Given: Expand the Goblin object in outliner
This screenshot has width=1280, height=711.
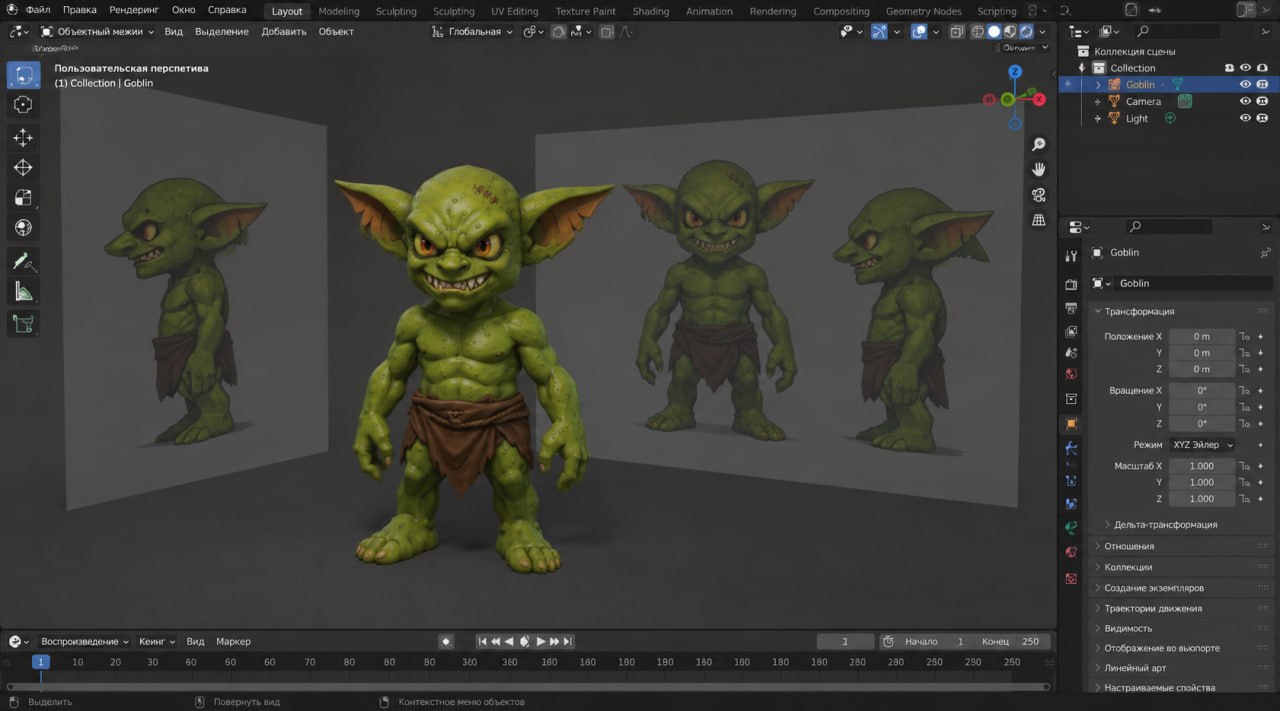Looking at the screenshot, I should [1098, 85].
